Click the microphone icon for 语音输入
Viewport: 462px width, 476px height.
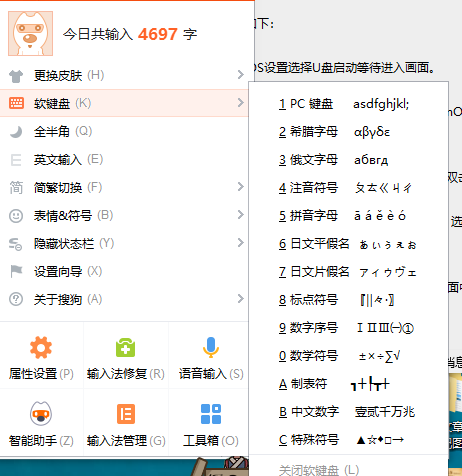(x=211, y=347)
